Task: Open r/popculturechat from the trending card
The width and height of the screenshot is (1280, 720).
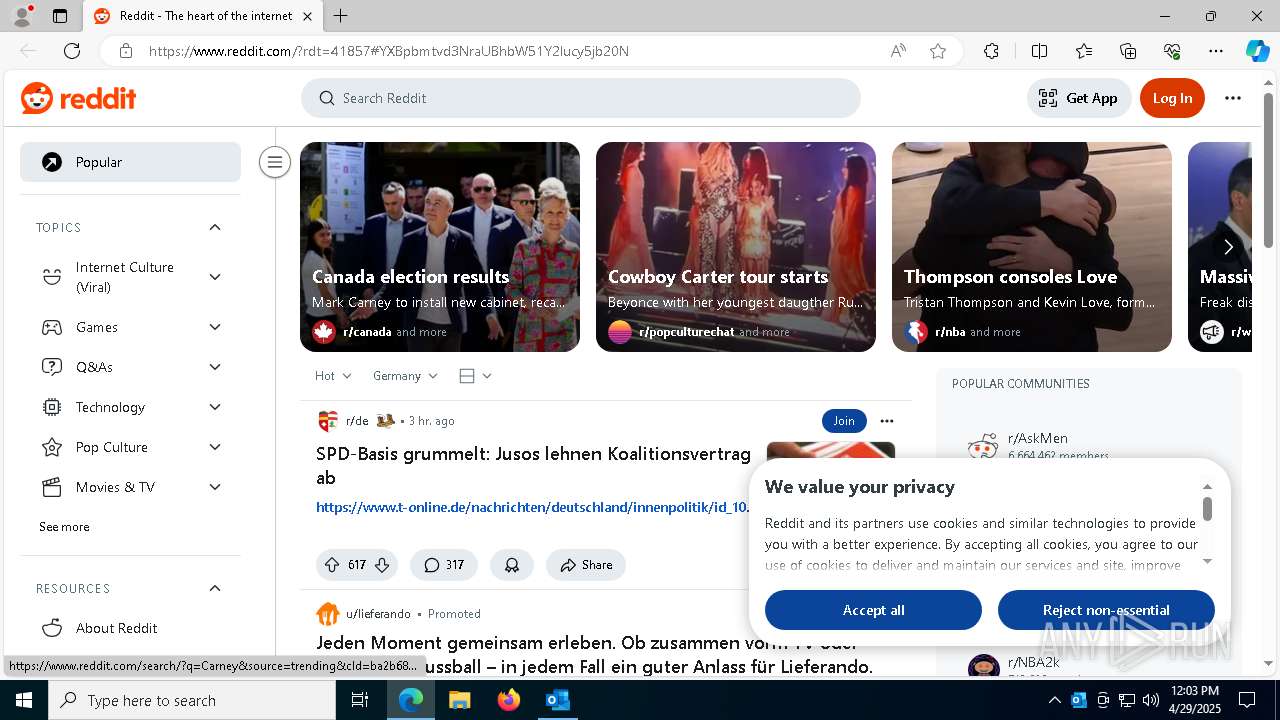Action: point(686,332)
